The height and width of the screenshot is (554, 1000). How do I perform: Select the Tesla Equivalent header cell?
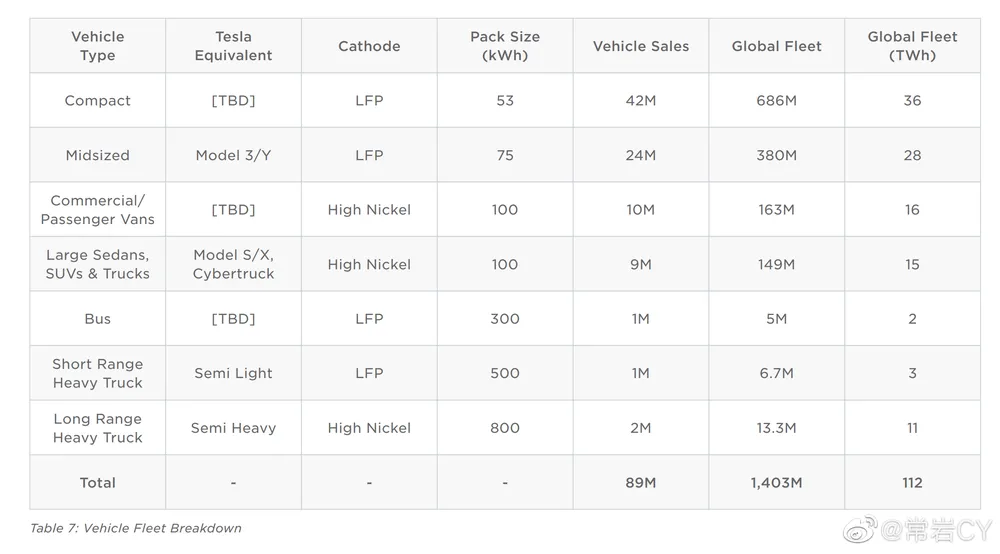pyautogui.click(x=233, y=46)
